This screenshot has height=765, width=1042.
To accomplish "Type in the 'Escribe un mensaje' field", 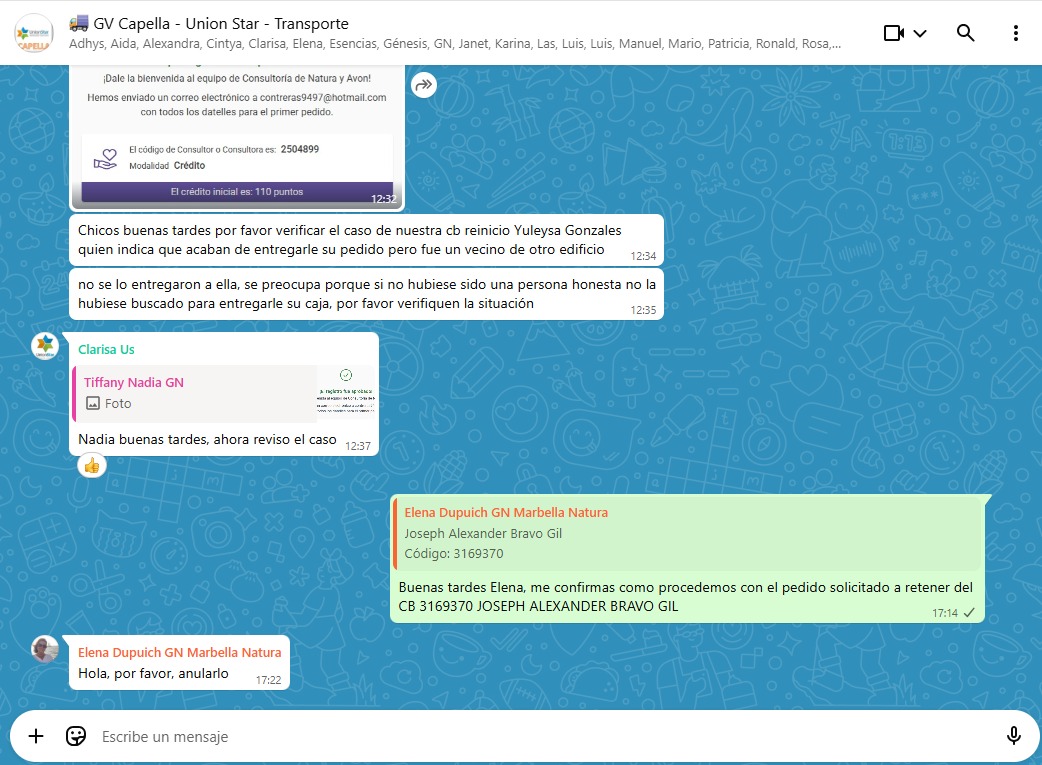I will [540, 736].
